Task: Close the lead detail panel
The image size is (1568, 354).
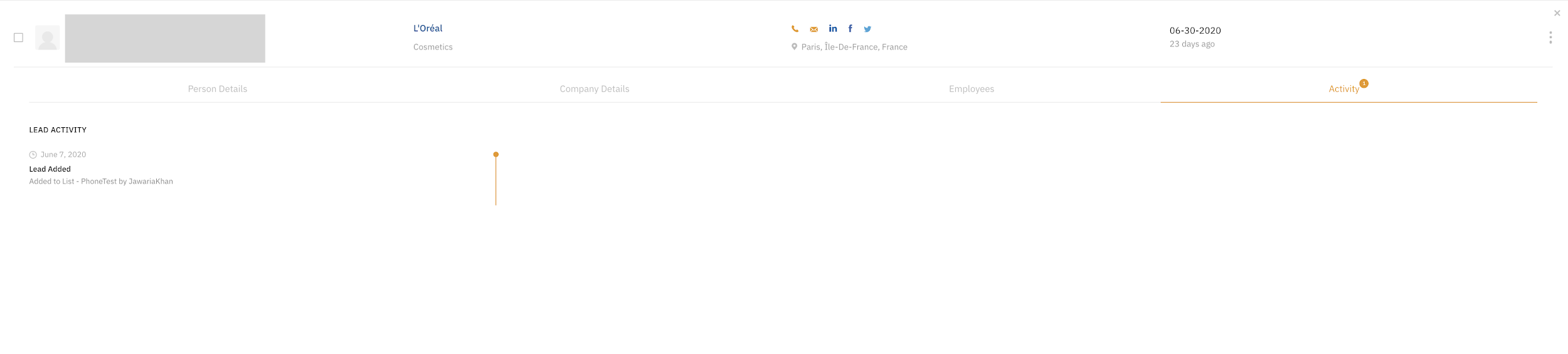Action: pos(1557,13)
